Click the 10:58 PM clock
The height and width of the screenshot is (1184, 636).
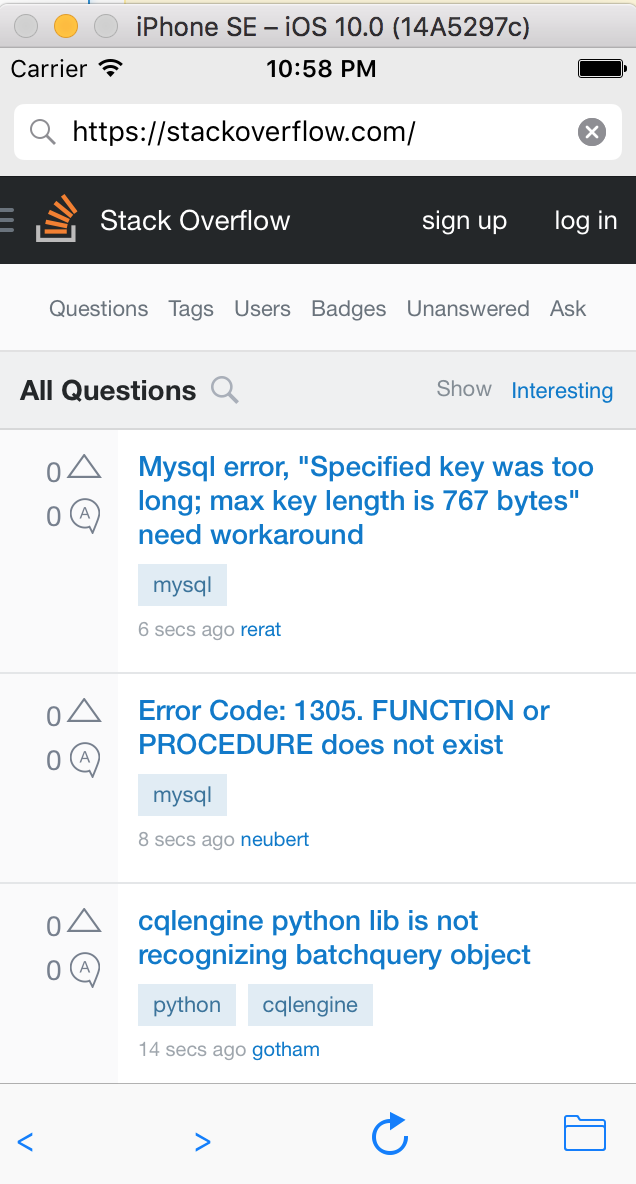[321, 69]
